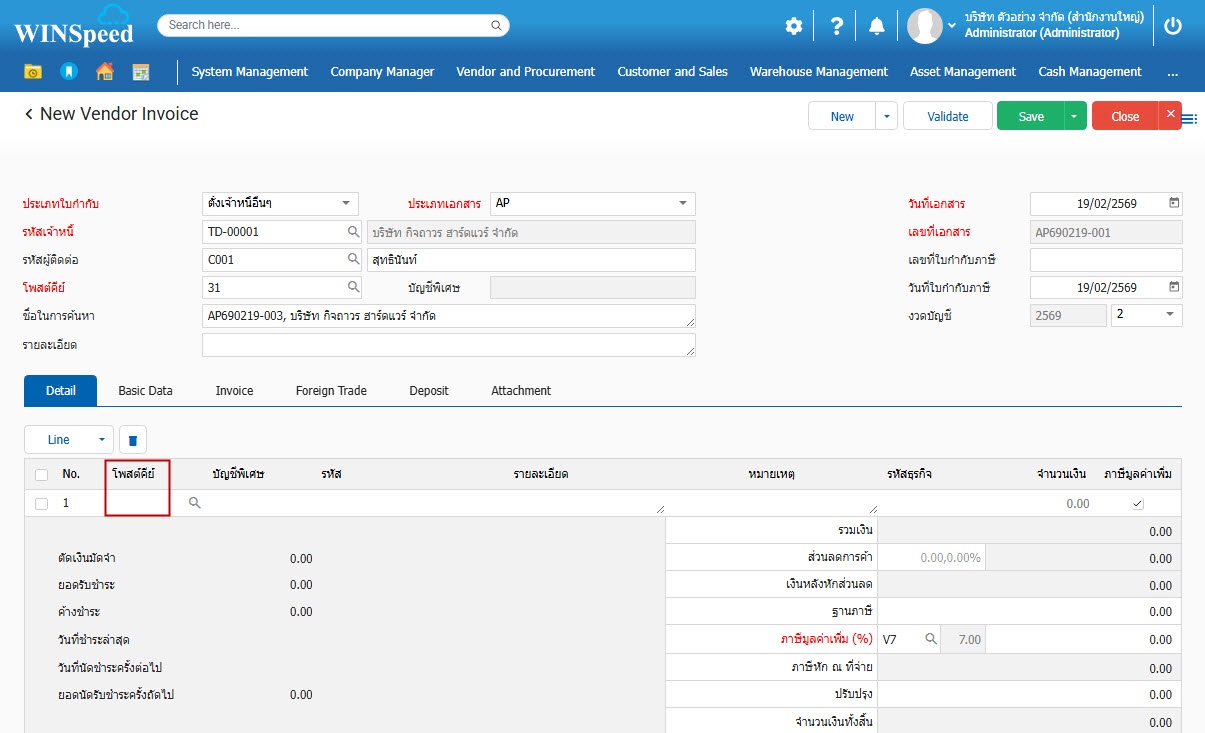1205x733 pixels.
Task: Expand the accounting period dropdown showing 2
Action: point(1169,315)
